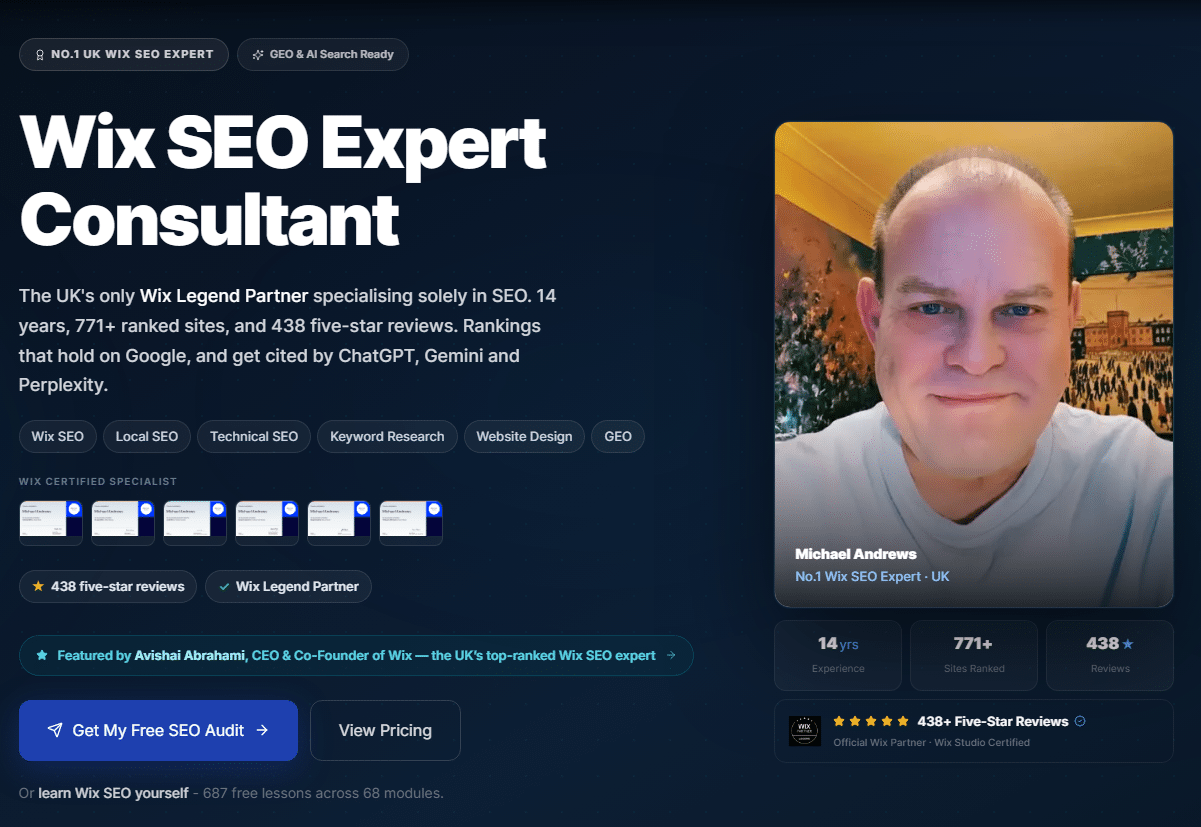The image size is (1201, 827).
Task: Click the 438+ Five-Star Reviews text
Action: [x=993, y=721]
